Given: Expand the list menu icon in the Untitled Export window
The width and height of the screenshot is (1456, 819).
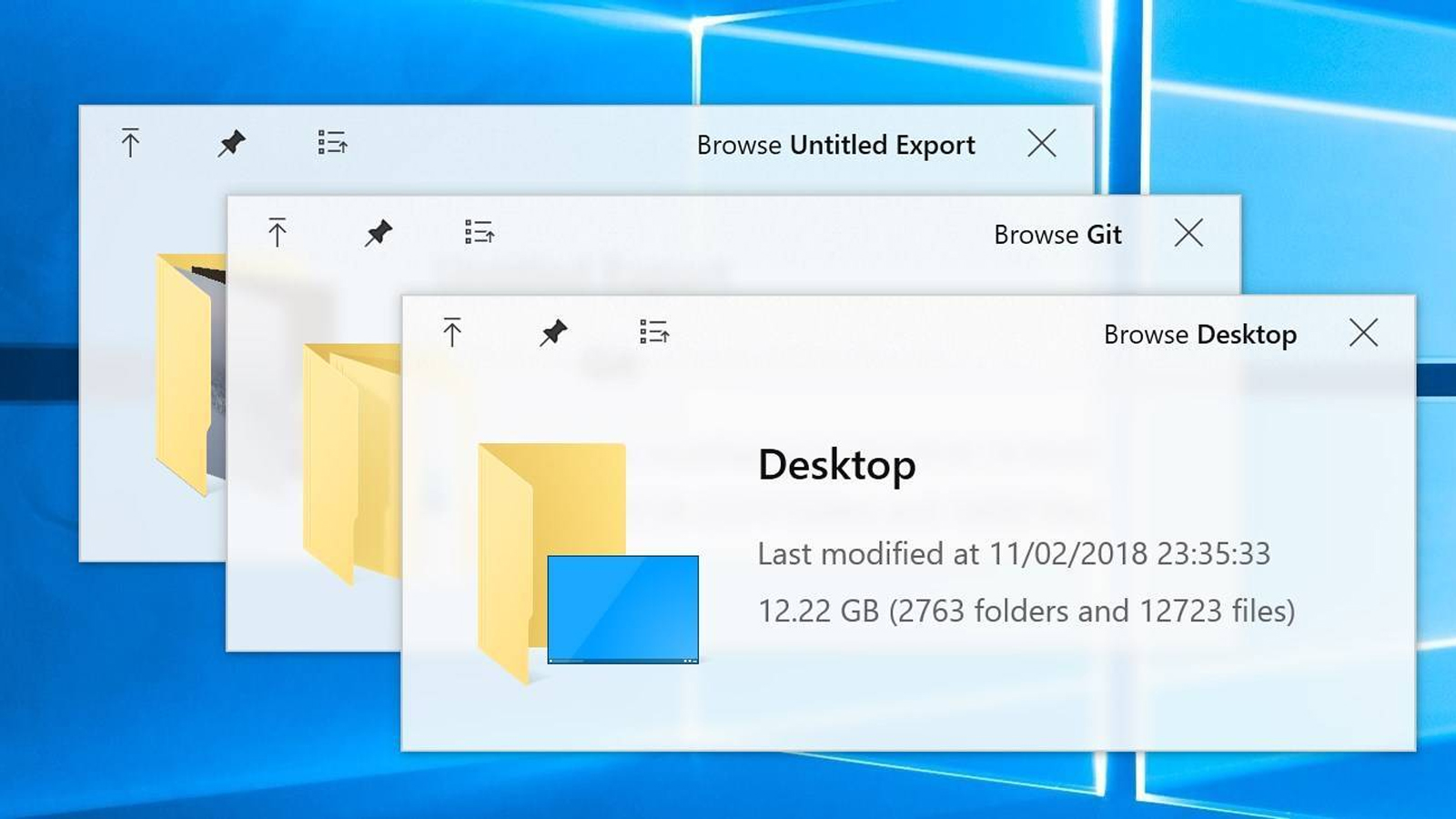Looking at the screenshot, I should pyautogui.click(x=332, y=143).
